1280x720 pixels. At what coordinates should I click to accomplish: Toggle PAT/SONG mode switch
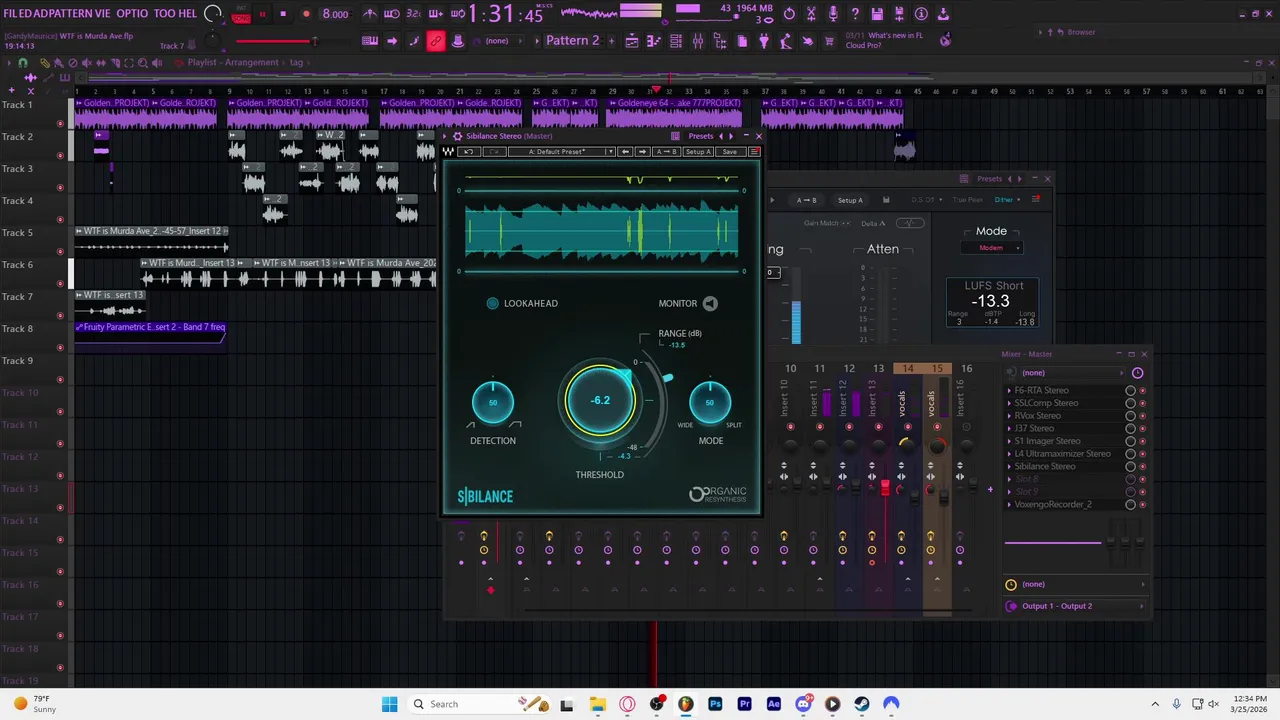pos(241,14)
